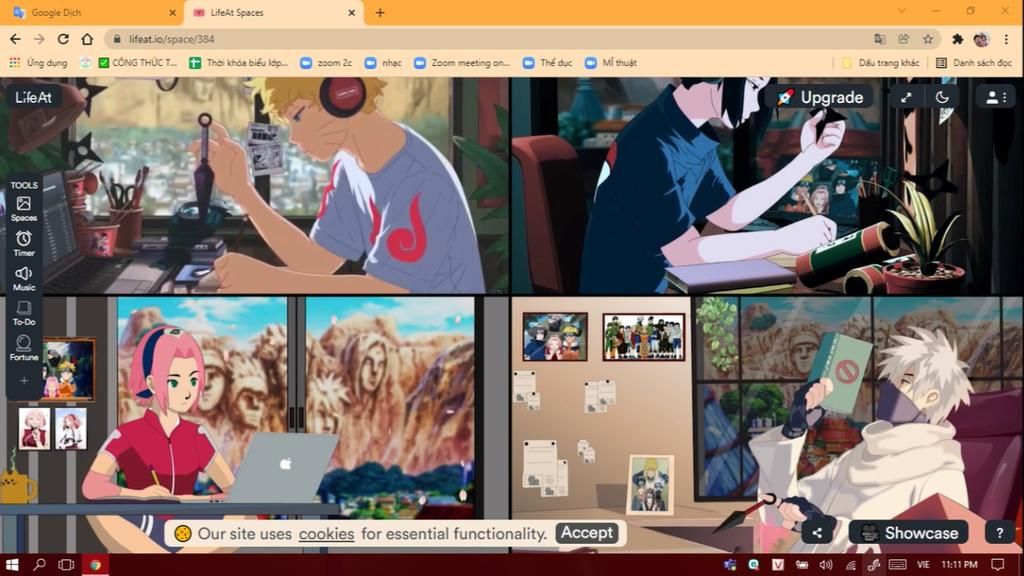This screenshot has height=576, width=1024.
Task: Open the Thể dục bookmark
Action: [548, 63]
